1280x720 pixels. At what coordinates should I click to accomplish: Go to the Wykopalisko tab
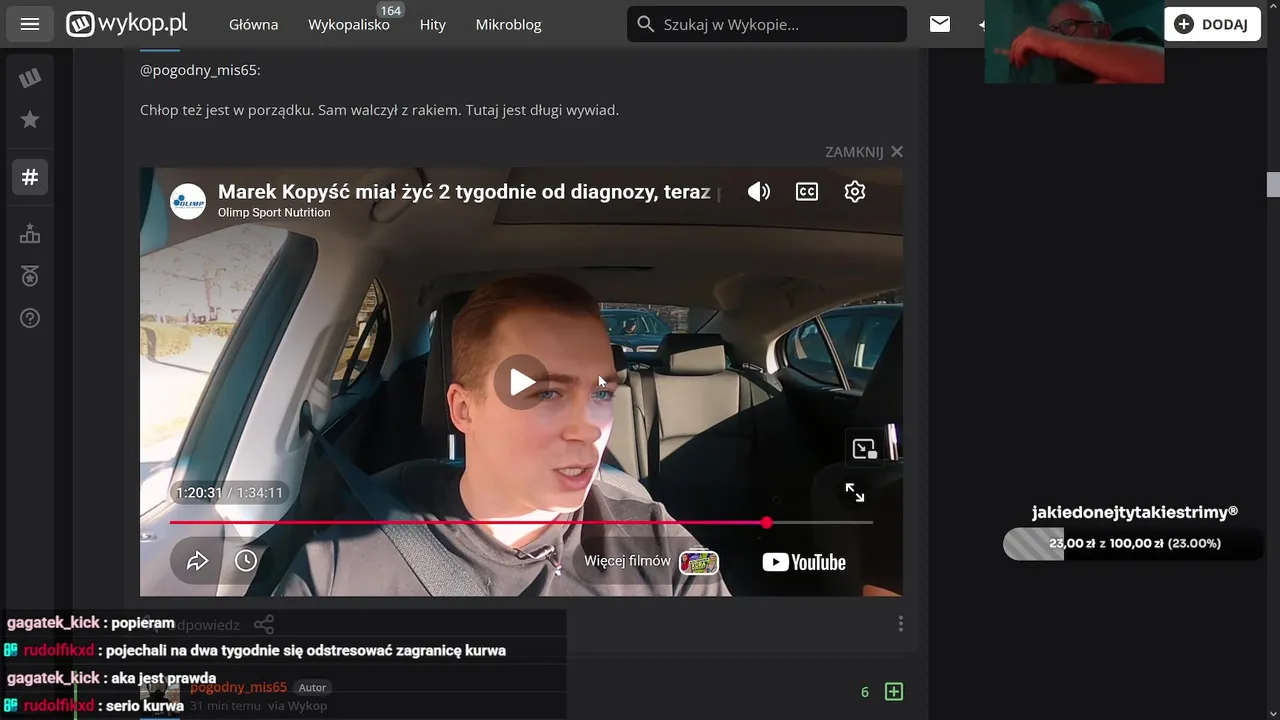click(349, 24)
